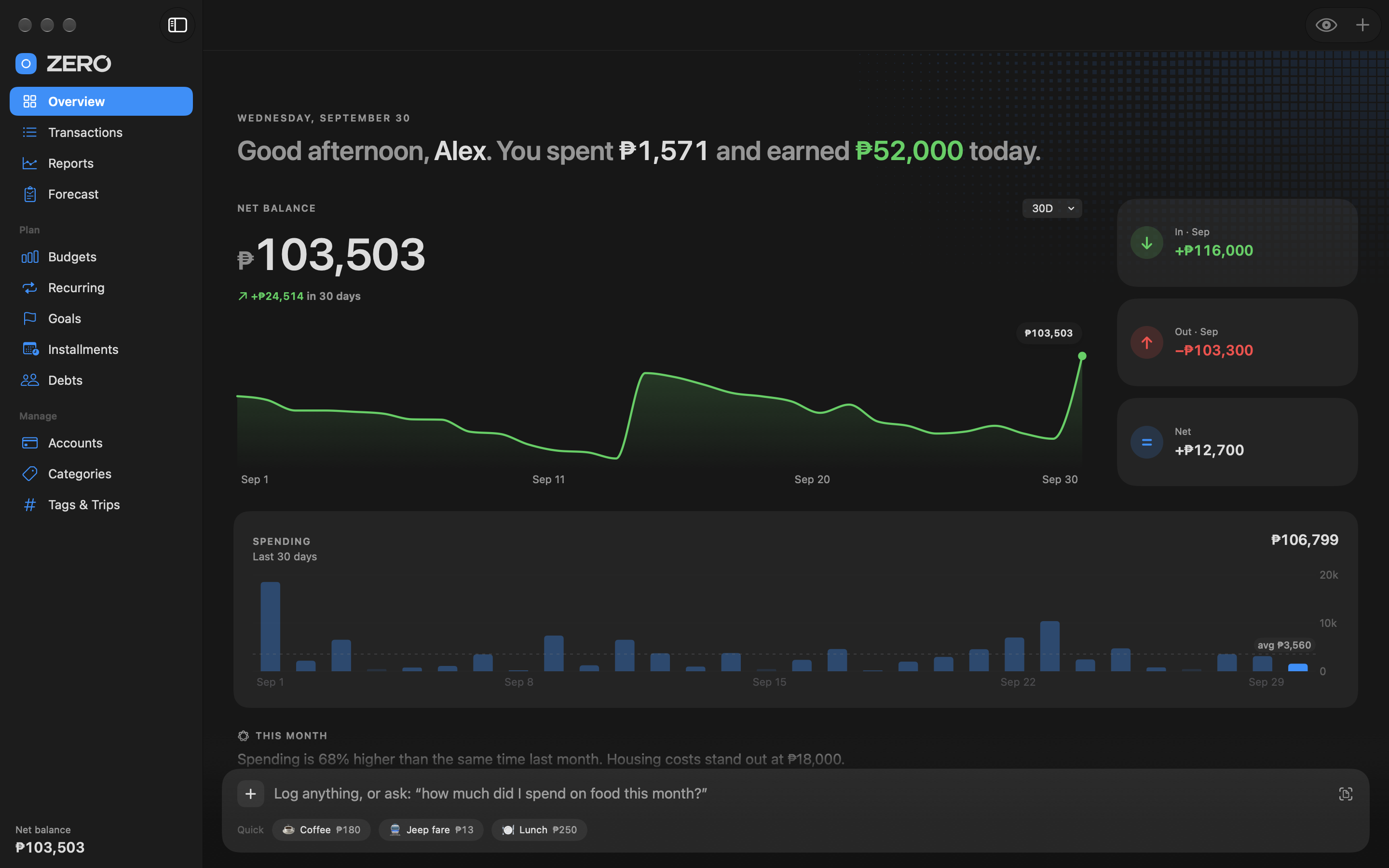Screen dimensions: 1389x868
Task: Add quick Jeep fare ₱13 entry
Action: tap(431, 830)
